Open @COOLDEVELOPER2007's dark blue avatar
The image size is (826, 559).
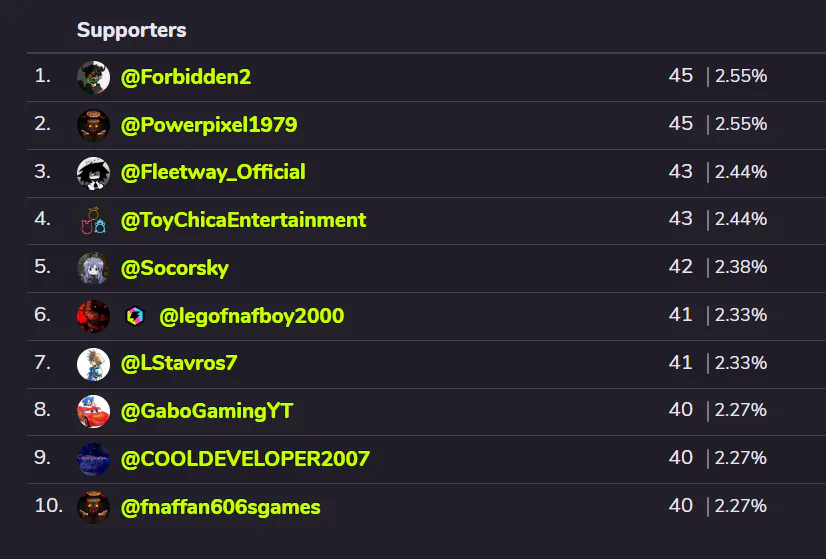pos(93,459)
